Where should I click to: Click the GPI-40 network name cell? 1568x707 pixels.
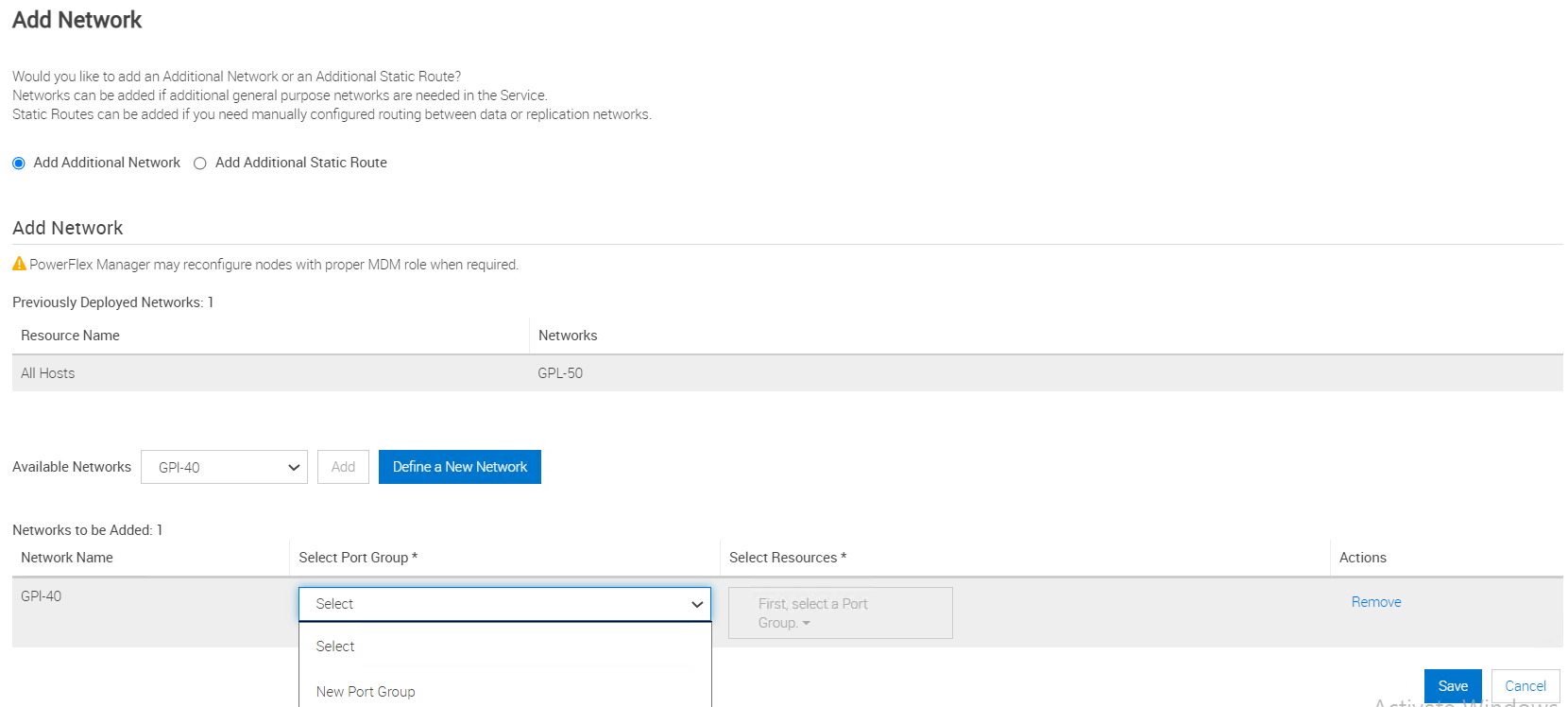pyautogui.click(x=42, y=596)
